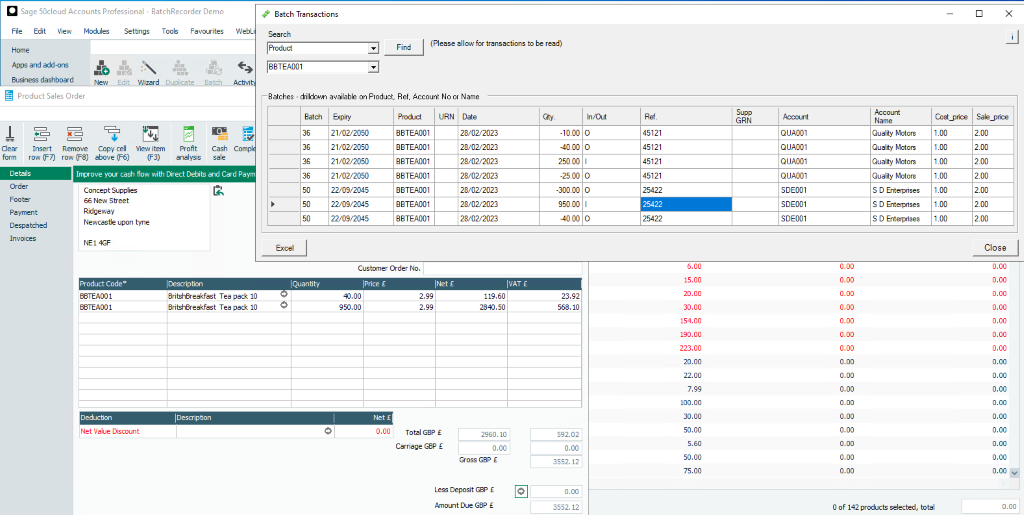Open the Search type Product dropdown
The width and height of the screenshot is (1024, 515).
[x=374, y=48]
